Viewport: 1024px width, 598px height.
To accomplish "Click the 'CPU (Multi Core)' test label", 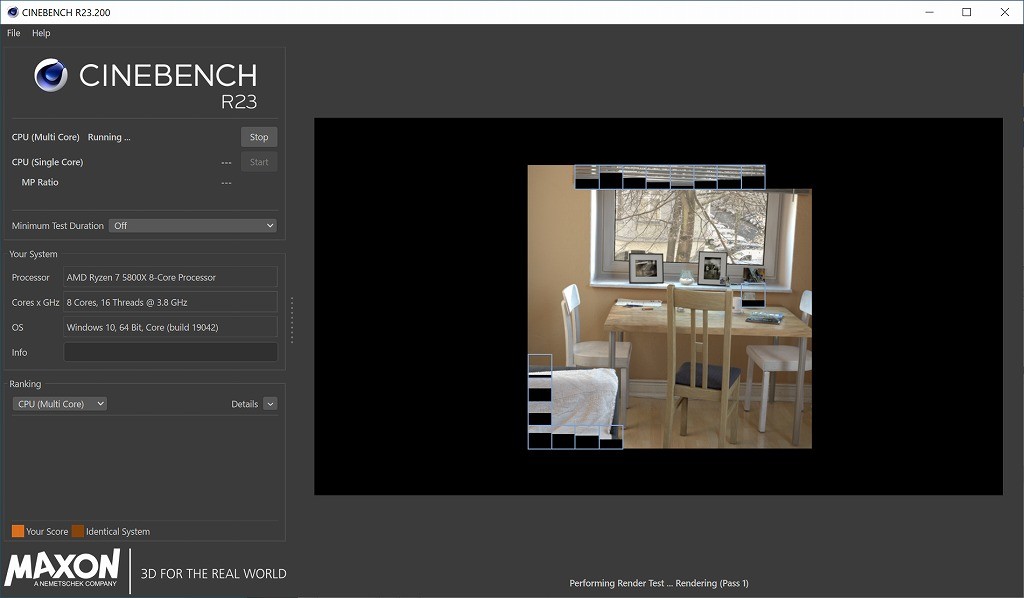I will [45, 137].
